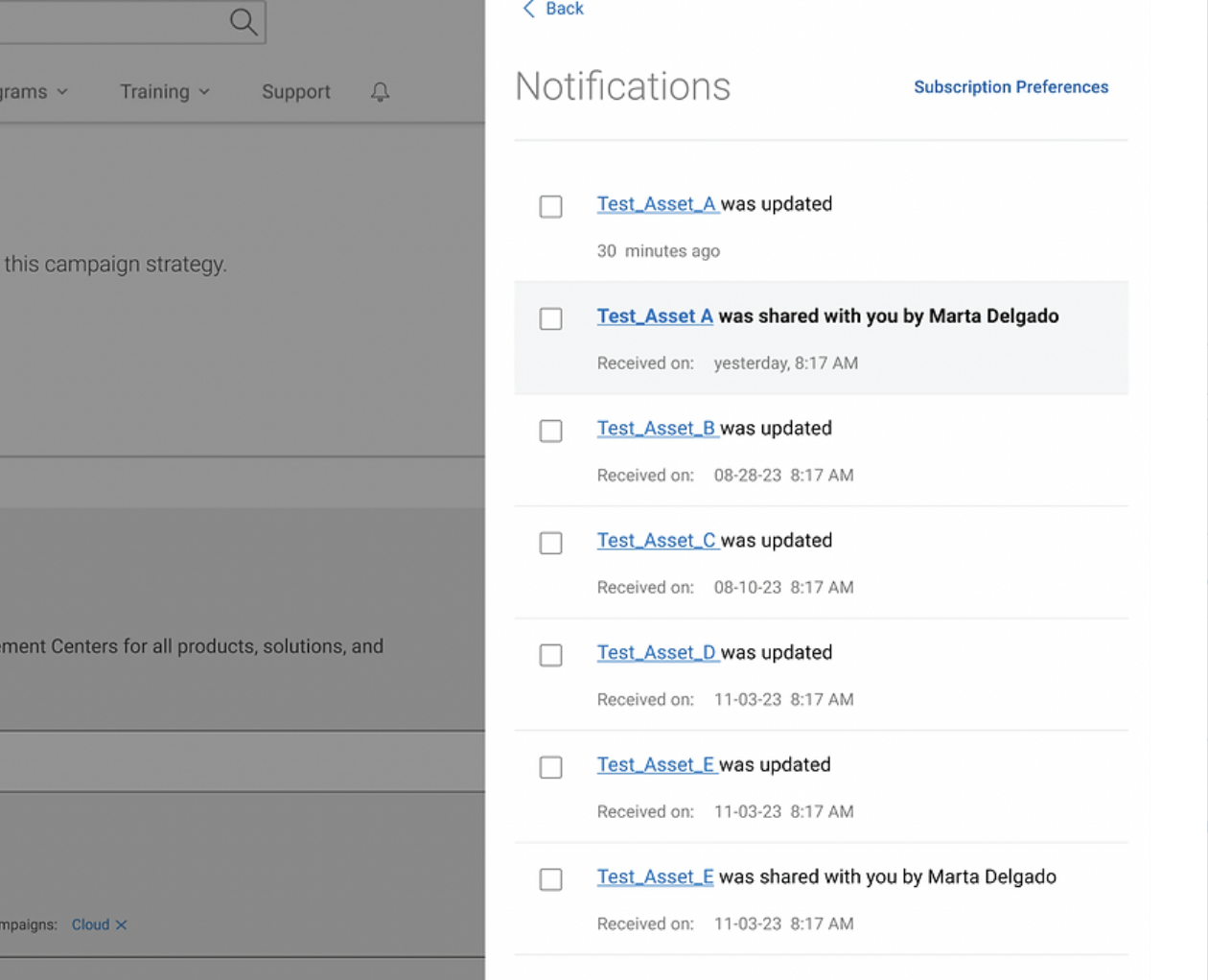
Task: Mark the Test_Asset_D notification checkbox
Action: coord(550,655)
